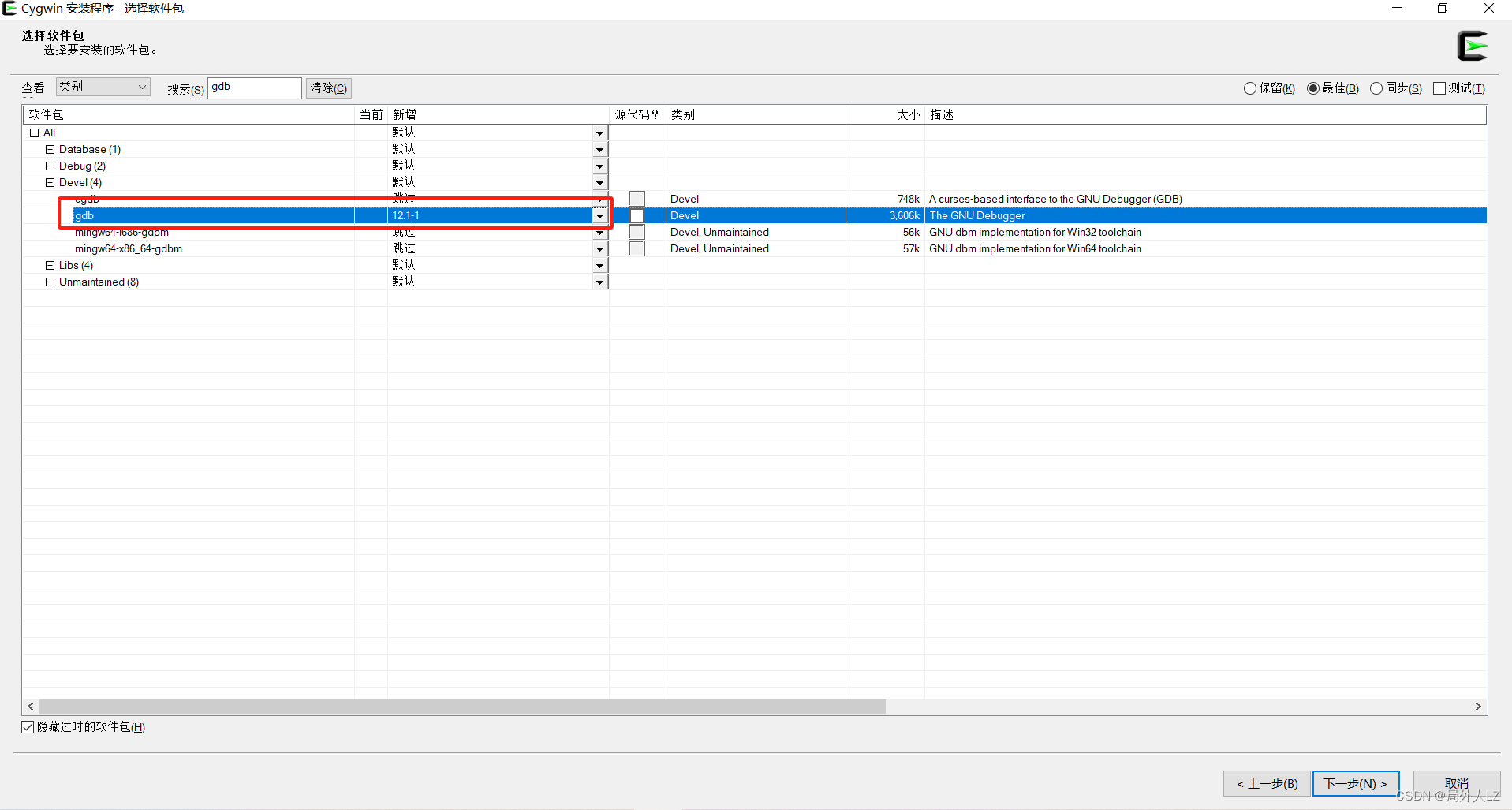Viewport: 1512px width, 810px height.
Task: Click the 当前 column header
Action: 371,114
